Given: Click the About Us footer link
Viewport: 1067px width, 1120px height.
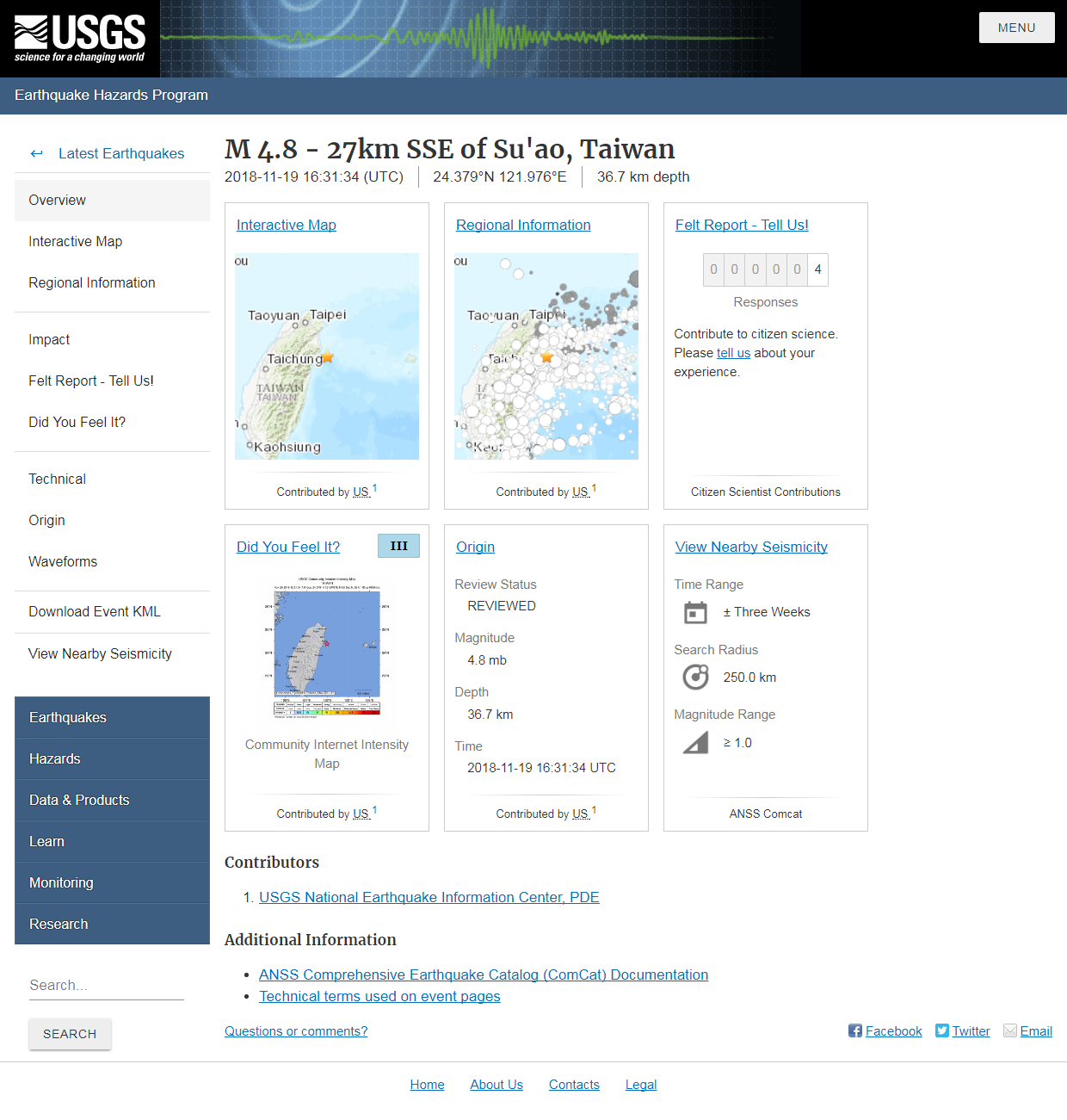Looking at the screenshot, I should [496, 1085].
